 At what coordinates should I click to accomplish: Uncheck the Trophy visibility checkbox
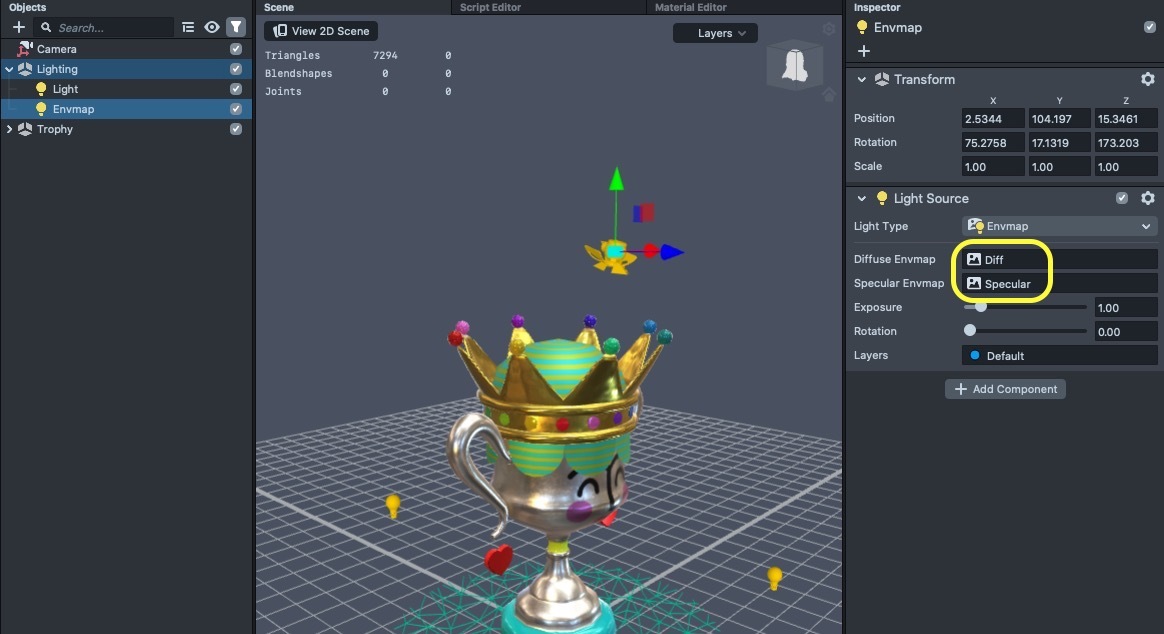point(236,129)
